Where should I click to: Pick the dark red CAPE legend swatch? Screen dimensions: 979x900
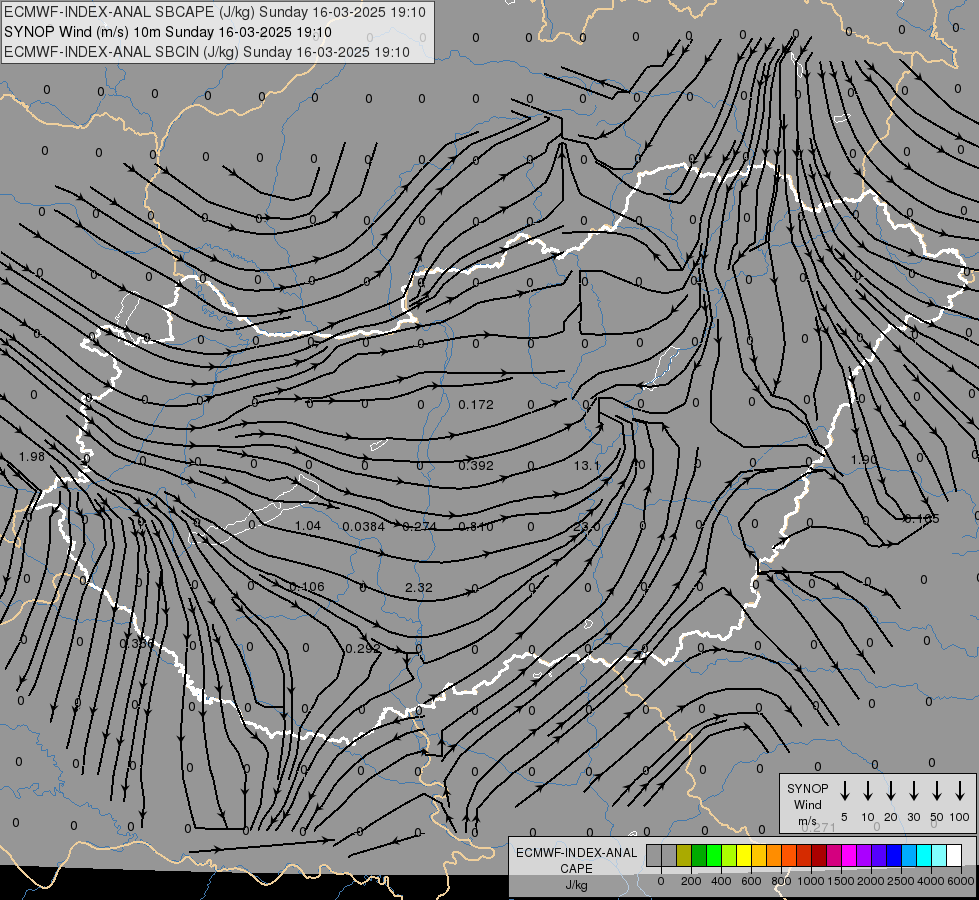[x=819, y=855]
